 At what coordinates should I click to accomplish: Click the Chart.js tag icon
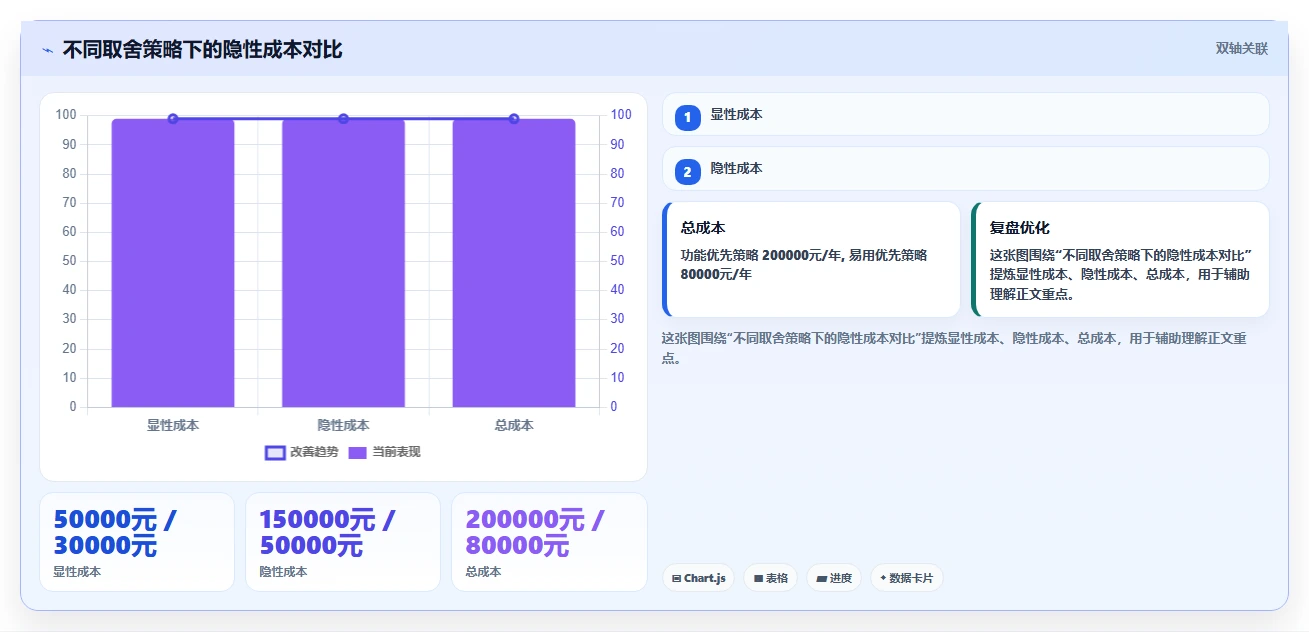click(x=677, y=578)
